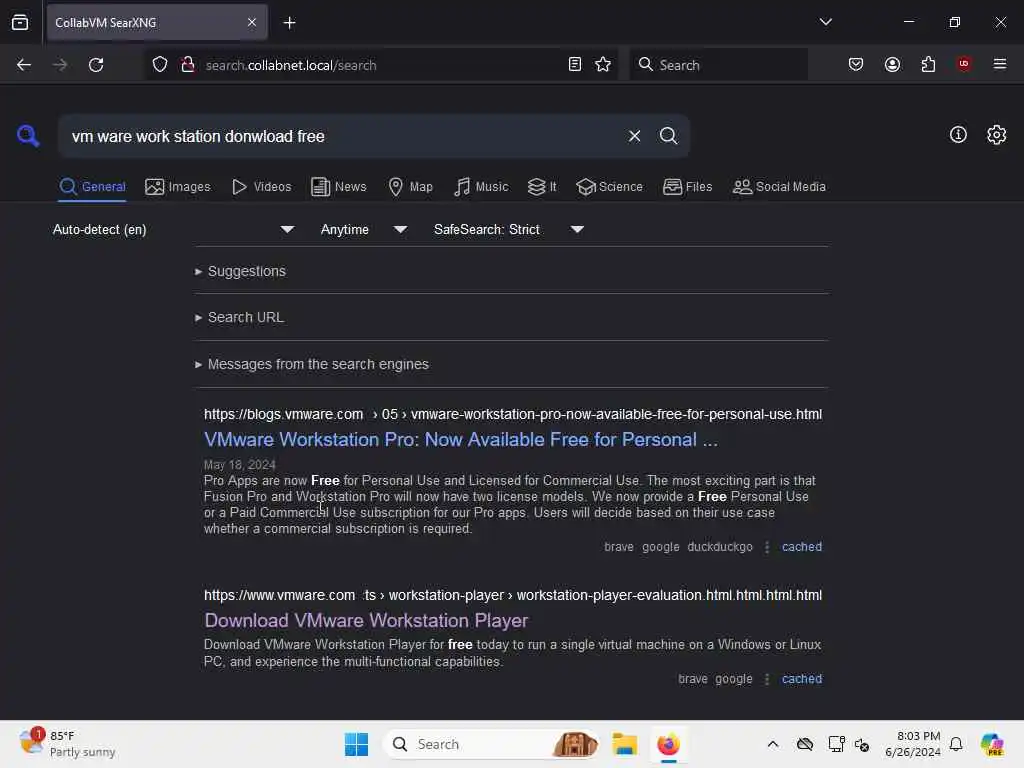1024x768 pixels.
Task: Click the Firefox toolbar Search box
Action: click(x=718, y=65)
